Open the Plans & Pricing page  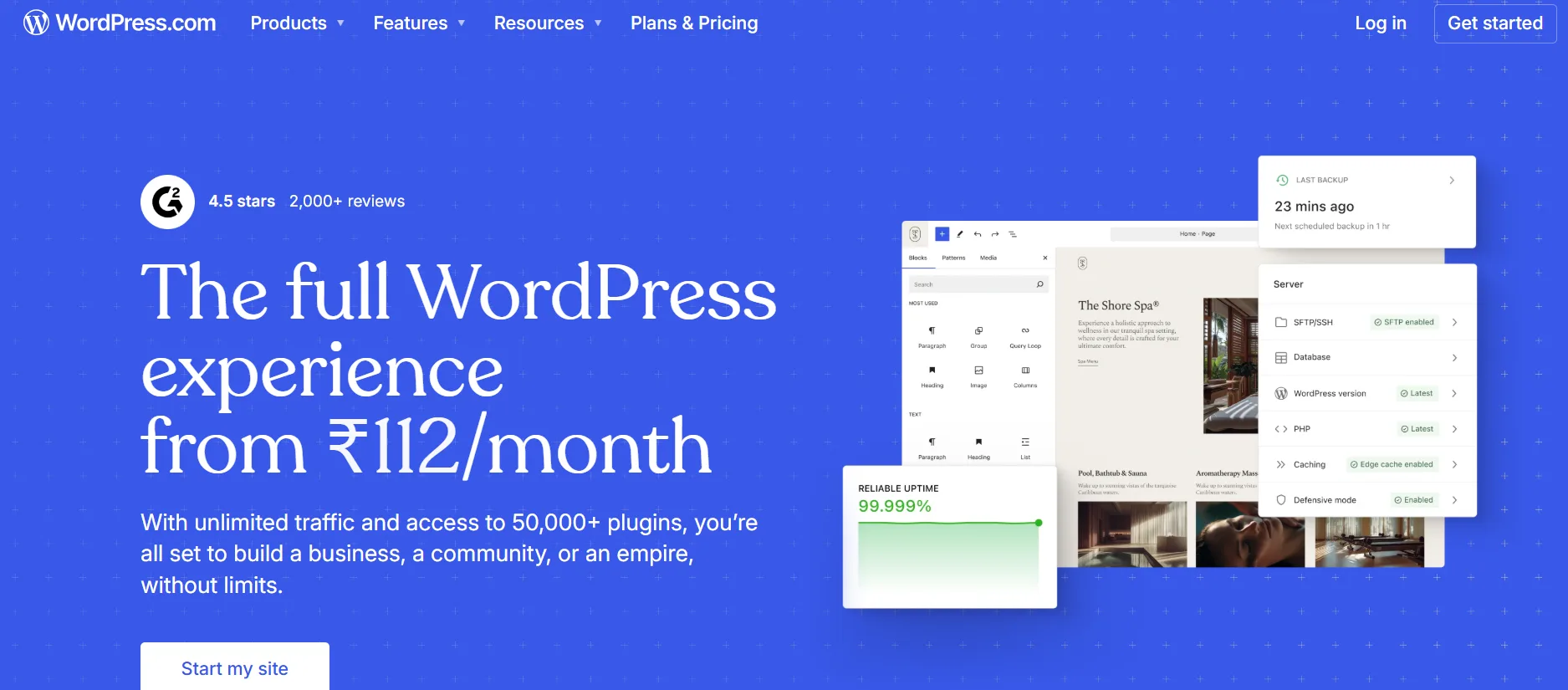point(694,23)
